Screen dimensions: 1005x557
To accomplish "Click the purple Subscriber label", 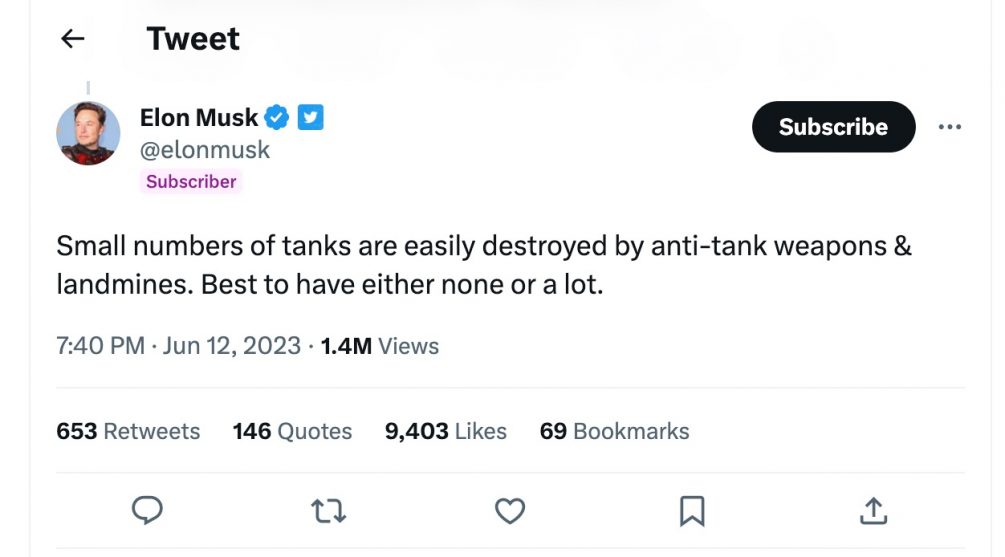I will click(x=191, y=181).
